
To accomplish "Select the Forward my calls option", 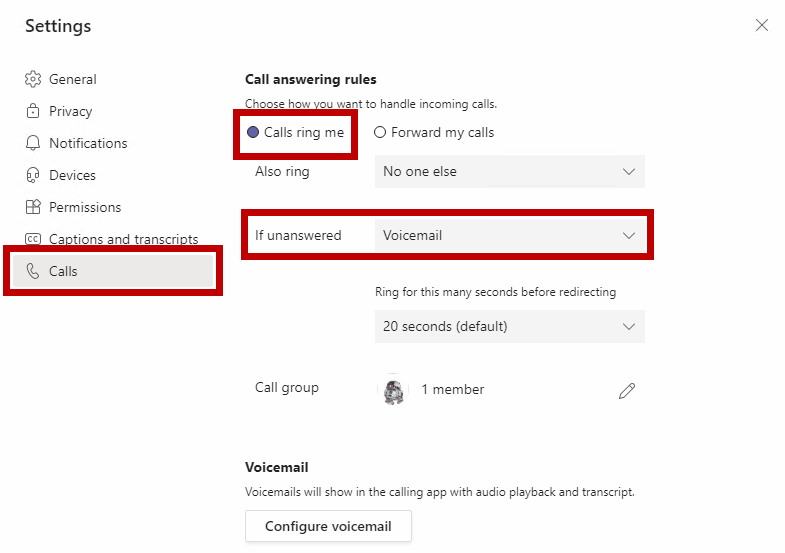I will [x=380, y=132].
